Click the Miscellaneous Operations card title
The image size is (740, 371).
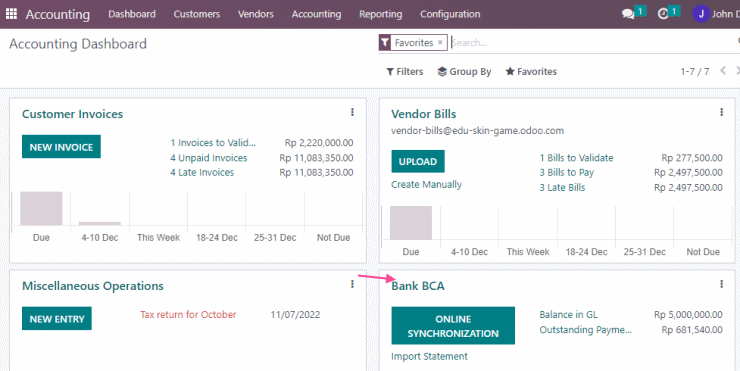[x=93, y=286]
